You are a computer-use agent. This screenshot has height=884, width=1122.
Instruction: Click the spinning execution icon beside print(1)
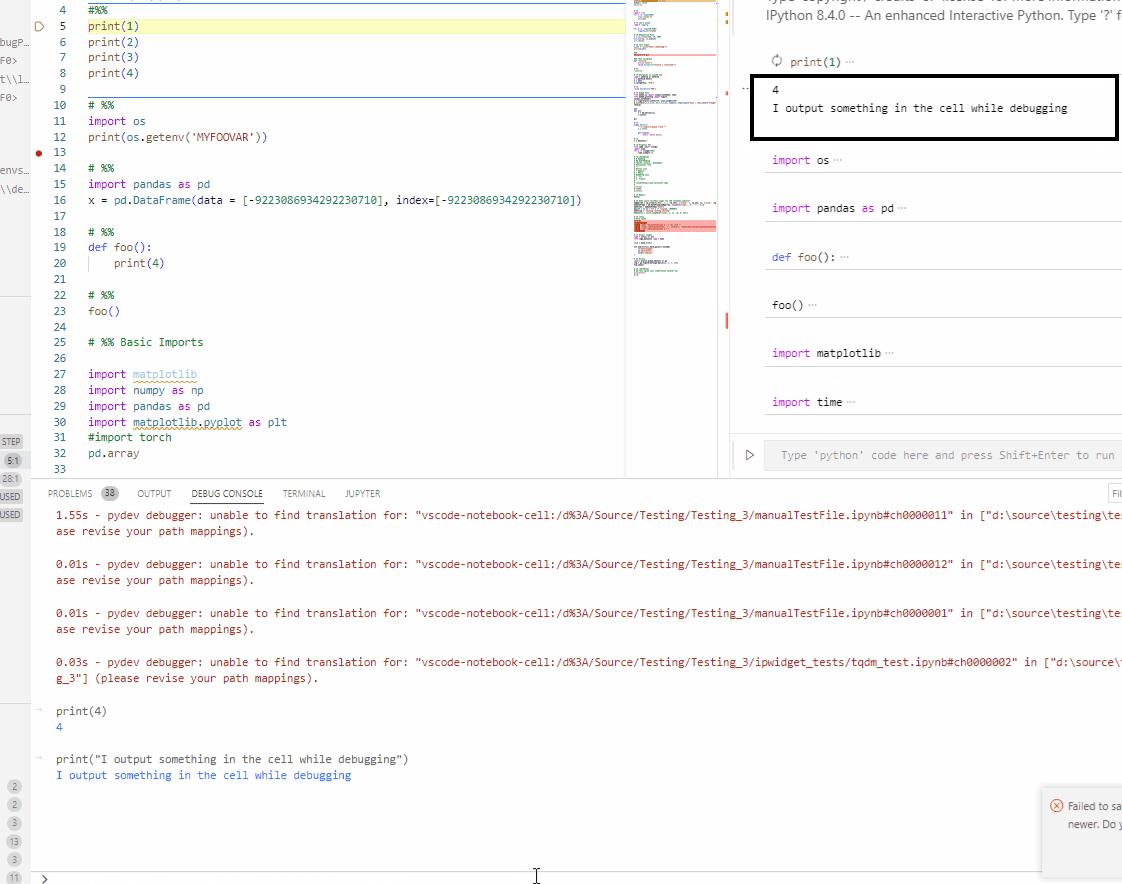[x=777, y=62]
